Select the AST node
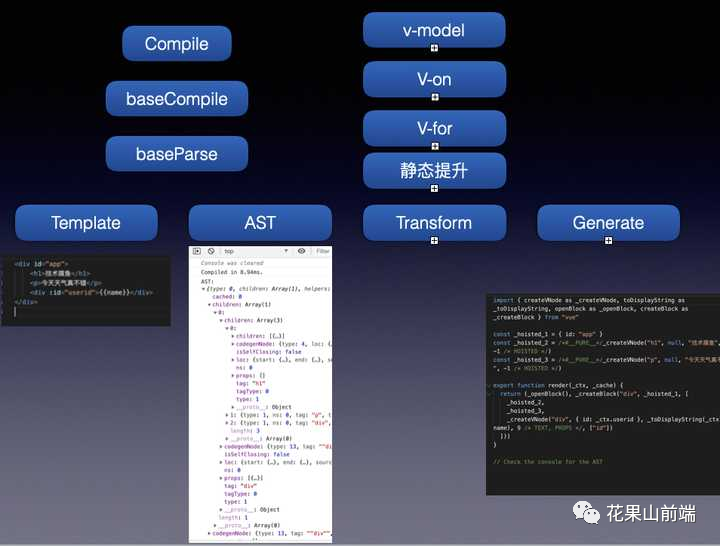 pyautogui.click(x=260, y=223)
